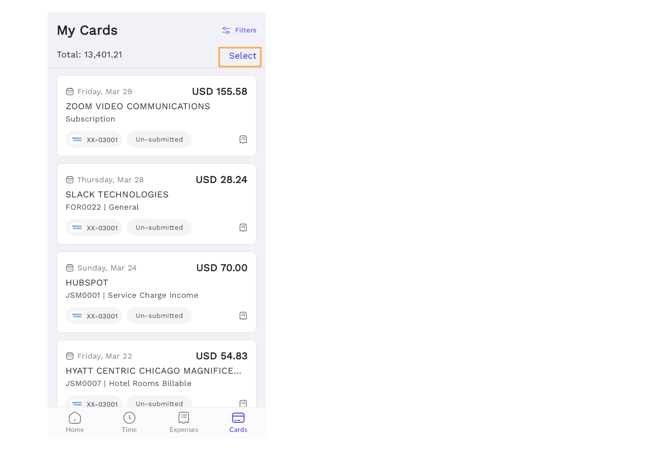
Task: Click receipt icon on HubSpot transaction
Action: pos(243,316)
